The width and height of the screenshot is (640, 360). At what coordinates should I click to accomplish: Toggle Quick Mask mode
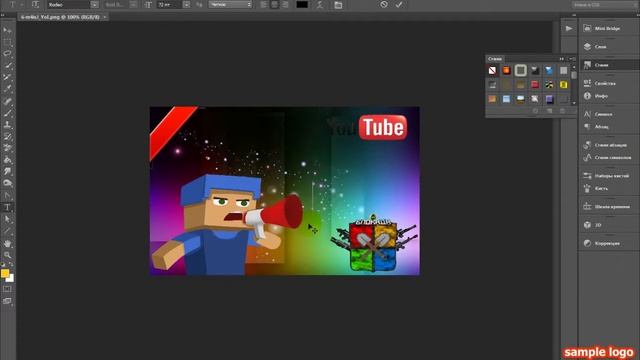pyautogui.click(x=7, y=289)
